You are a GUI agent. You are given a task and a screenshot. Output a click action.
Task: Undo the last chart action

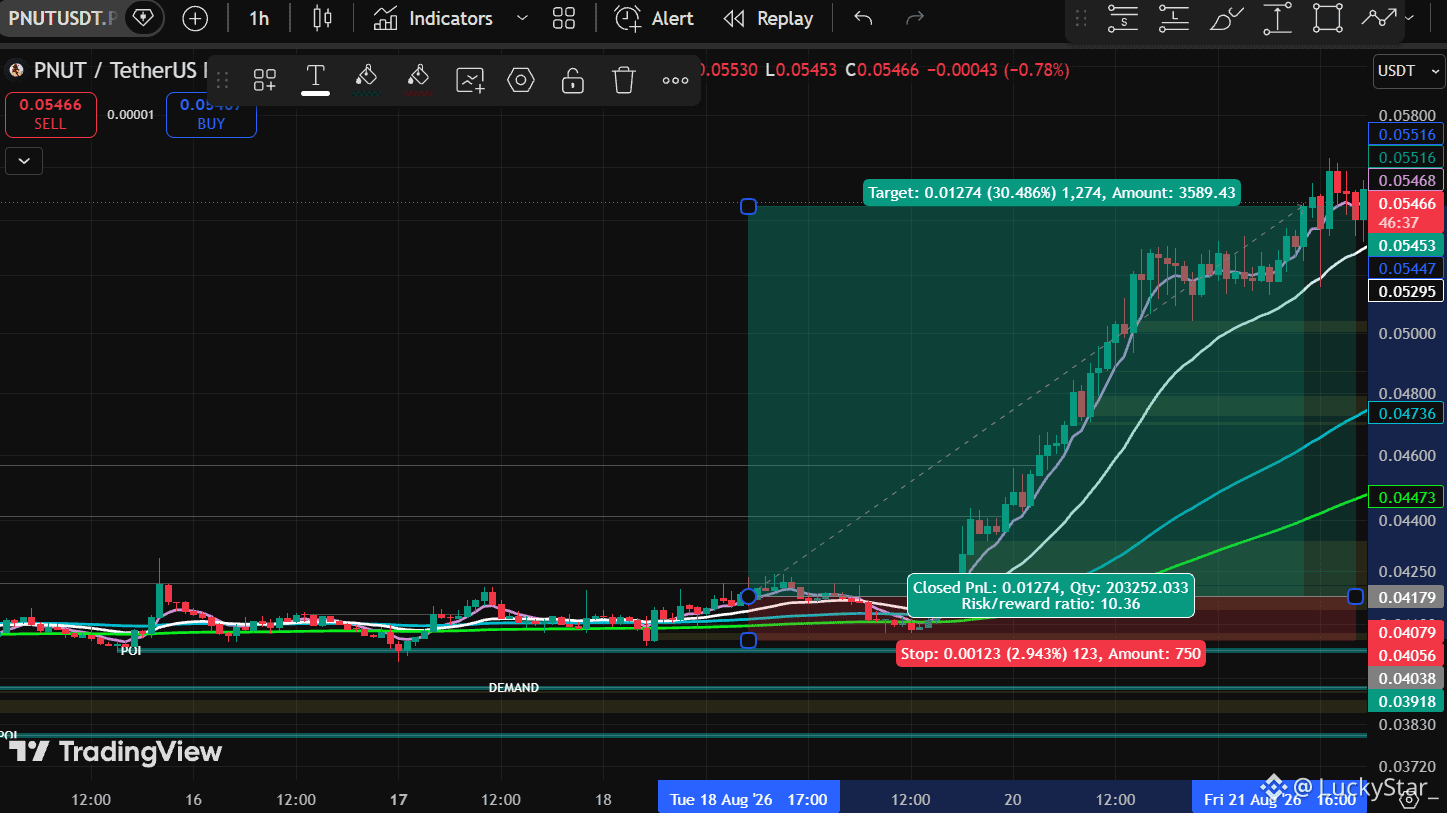click(864, 18)
